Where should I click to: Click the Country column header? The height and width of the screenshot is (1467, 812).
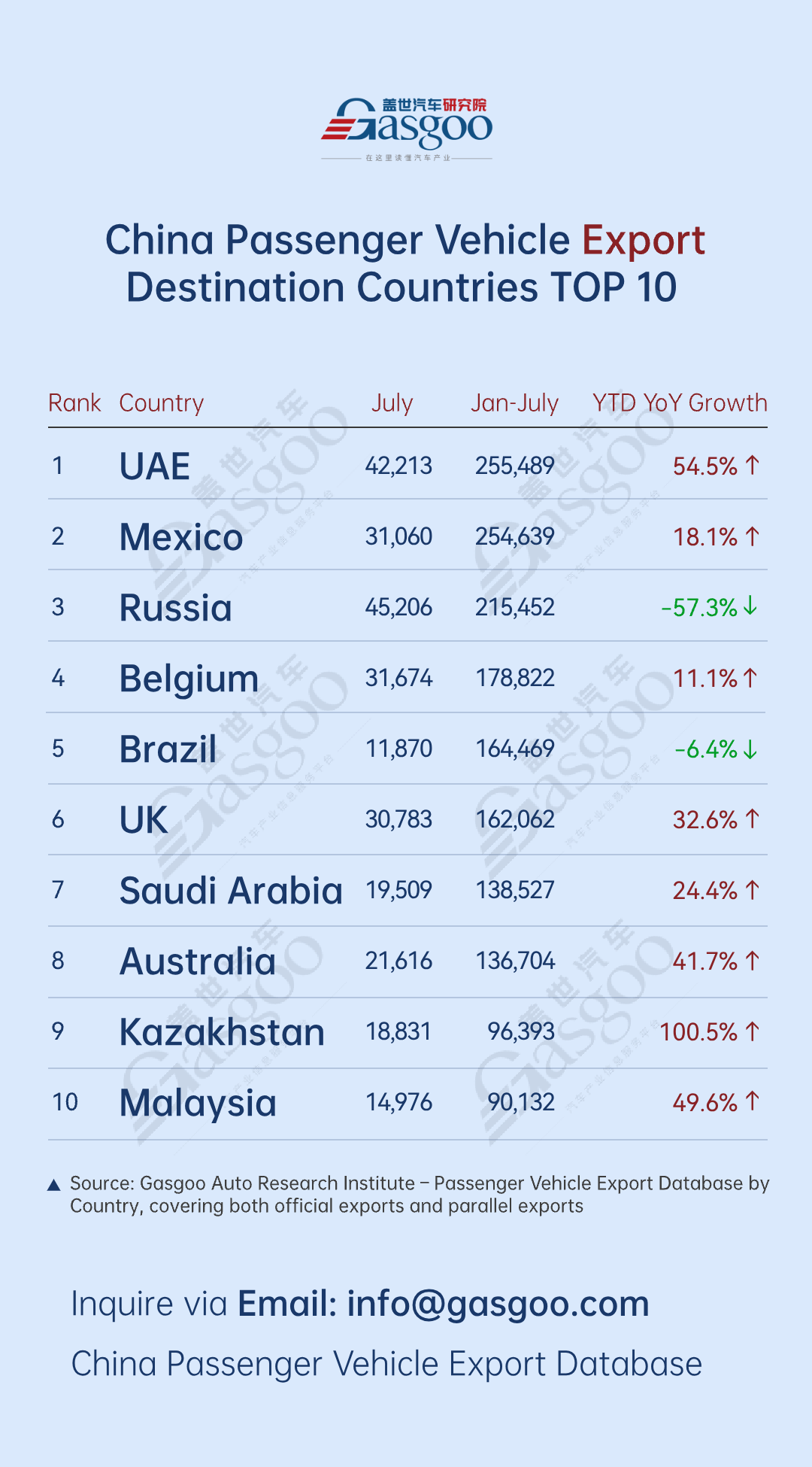(162, 403)
